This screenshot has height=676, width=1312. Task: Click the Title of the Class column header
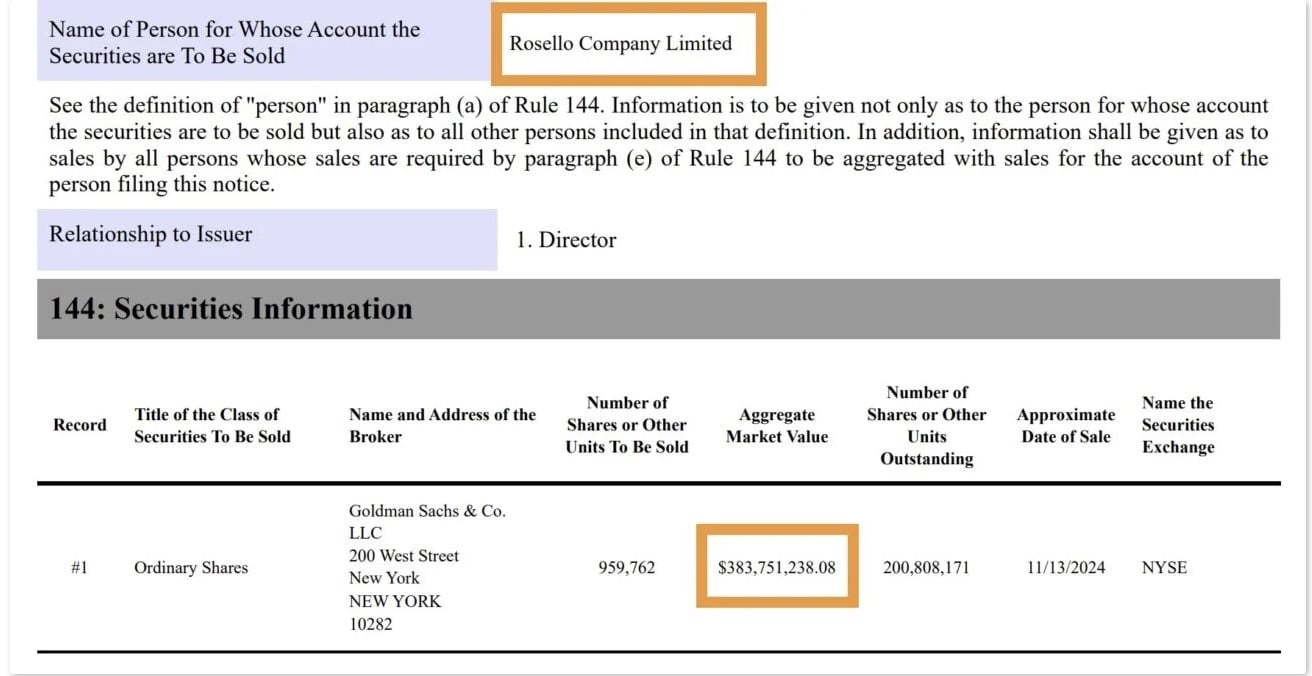(x=212, y=425)
